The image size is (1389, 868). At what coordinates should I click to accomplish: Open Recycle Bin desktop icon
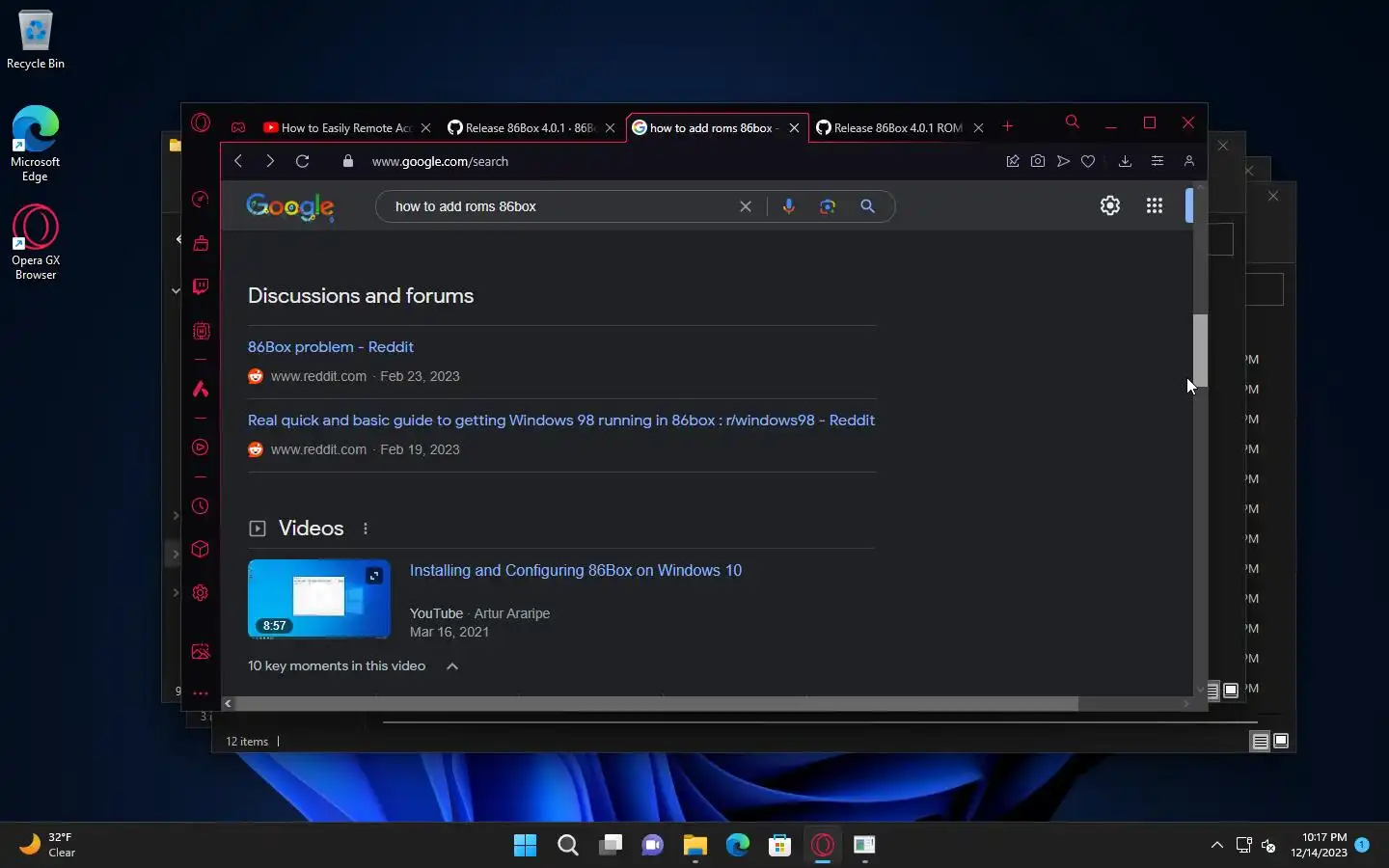36,41
